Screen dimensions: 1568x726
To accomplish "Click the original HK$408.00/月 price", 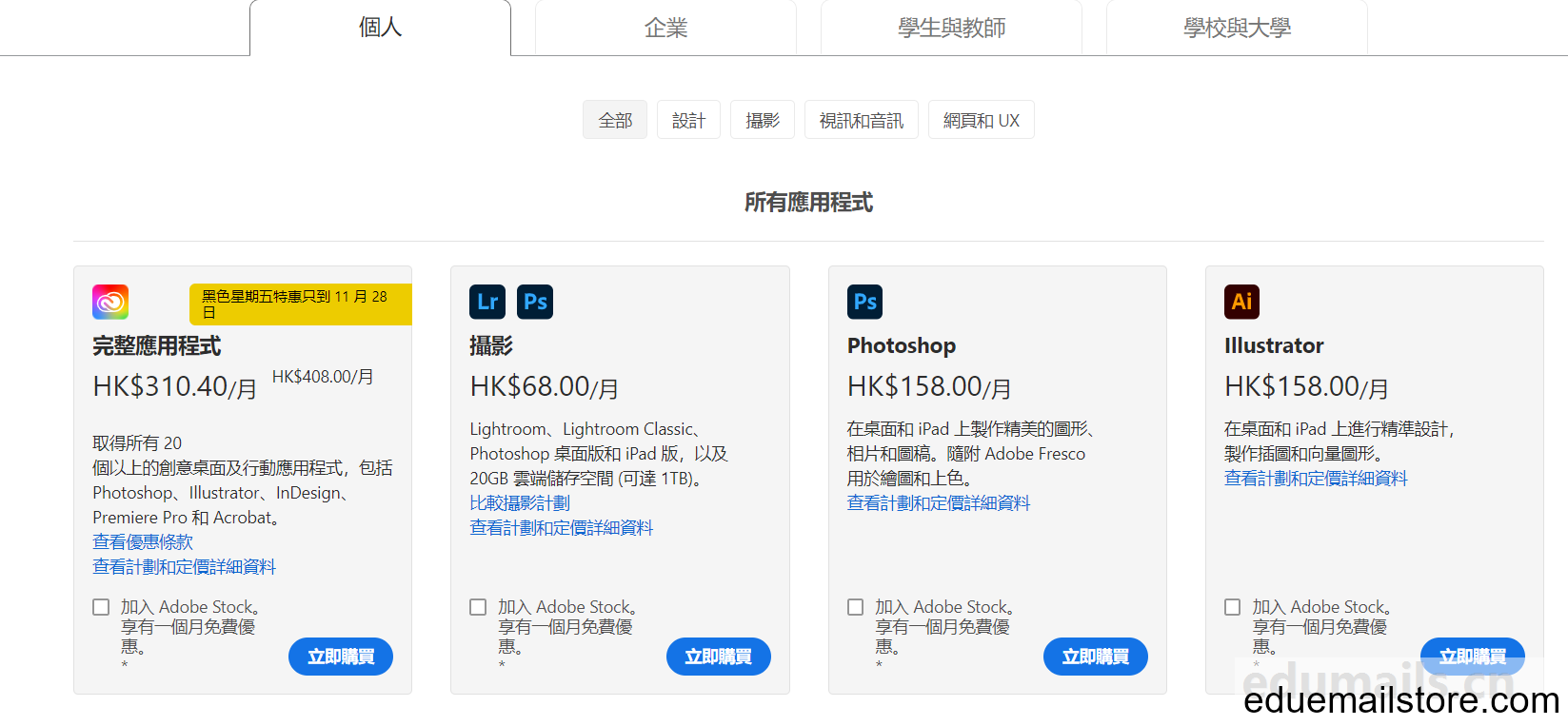I will pyautogui.click(x=323, y=377).
